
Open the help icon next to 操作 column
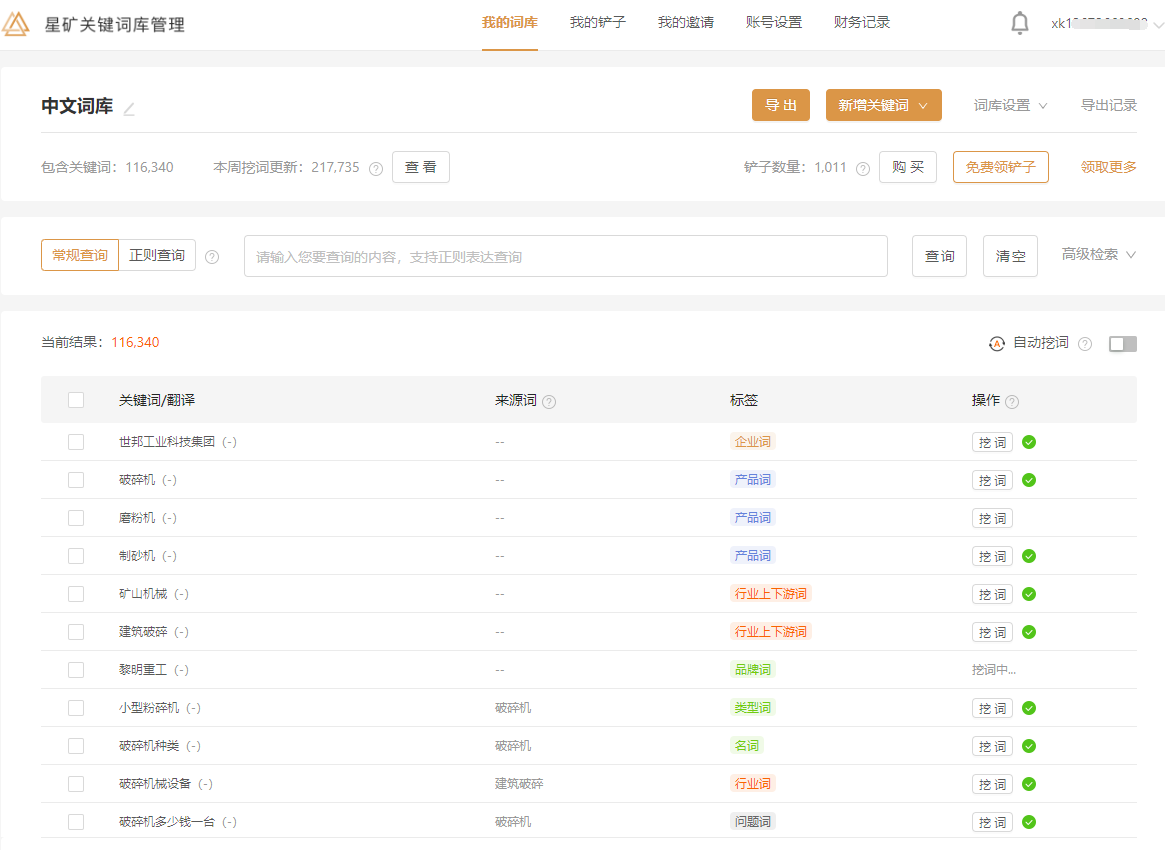pyautogui.click(x=1012, y=399)
